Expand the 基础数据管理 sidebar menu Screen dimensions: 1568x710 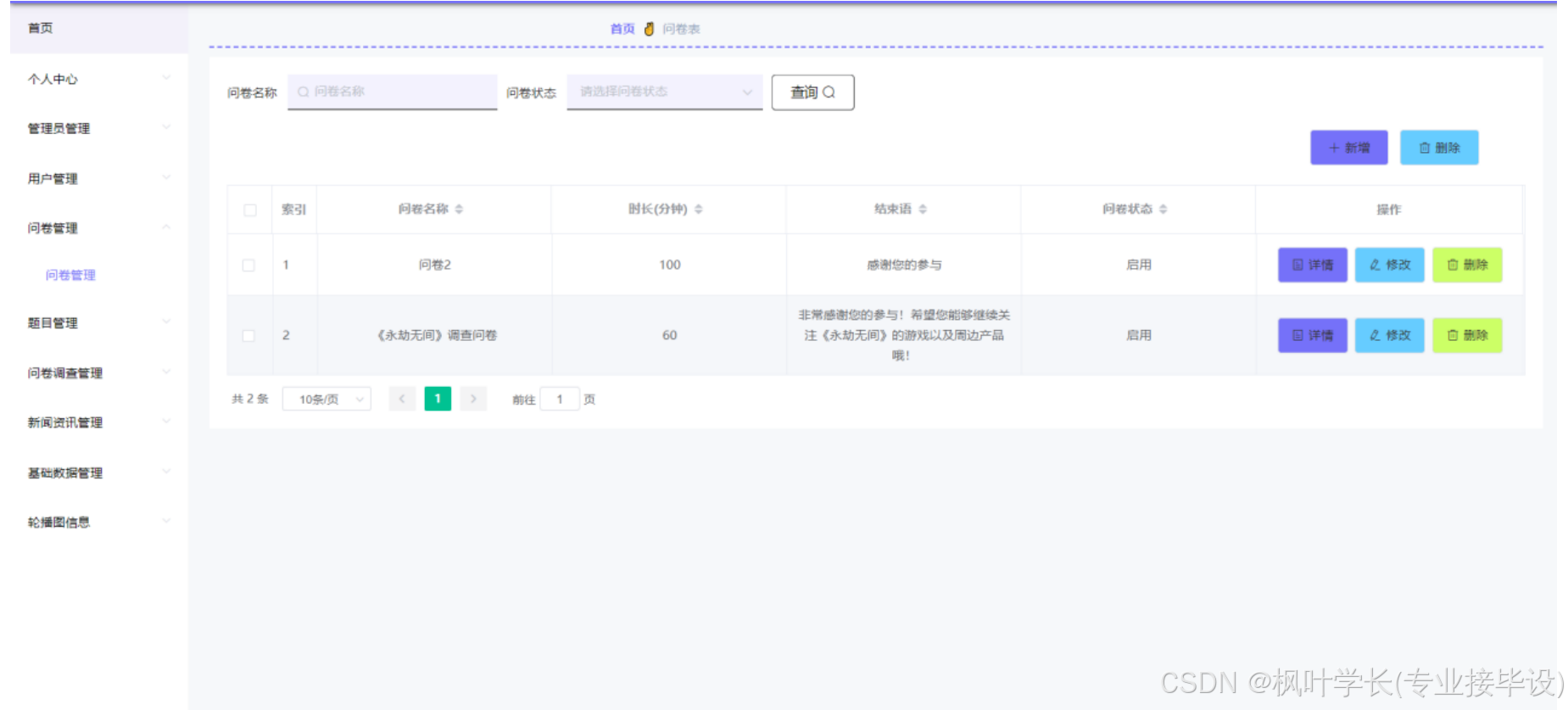98,472
